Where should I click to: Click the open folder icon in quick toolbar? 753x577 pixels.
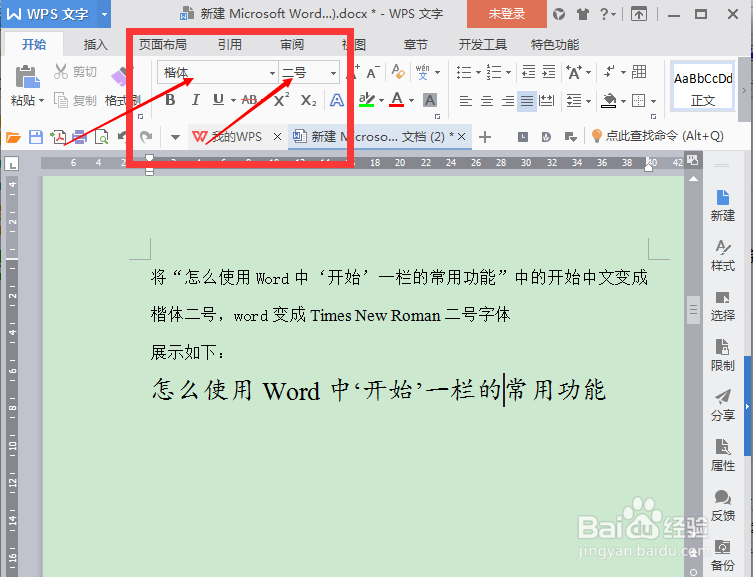click(13, 137)
